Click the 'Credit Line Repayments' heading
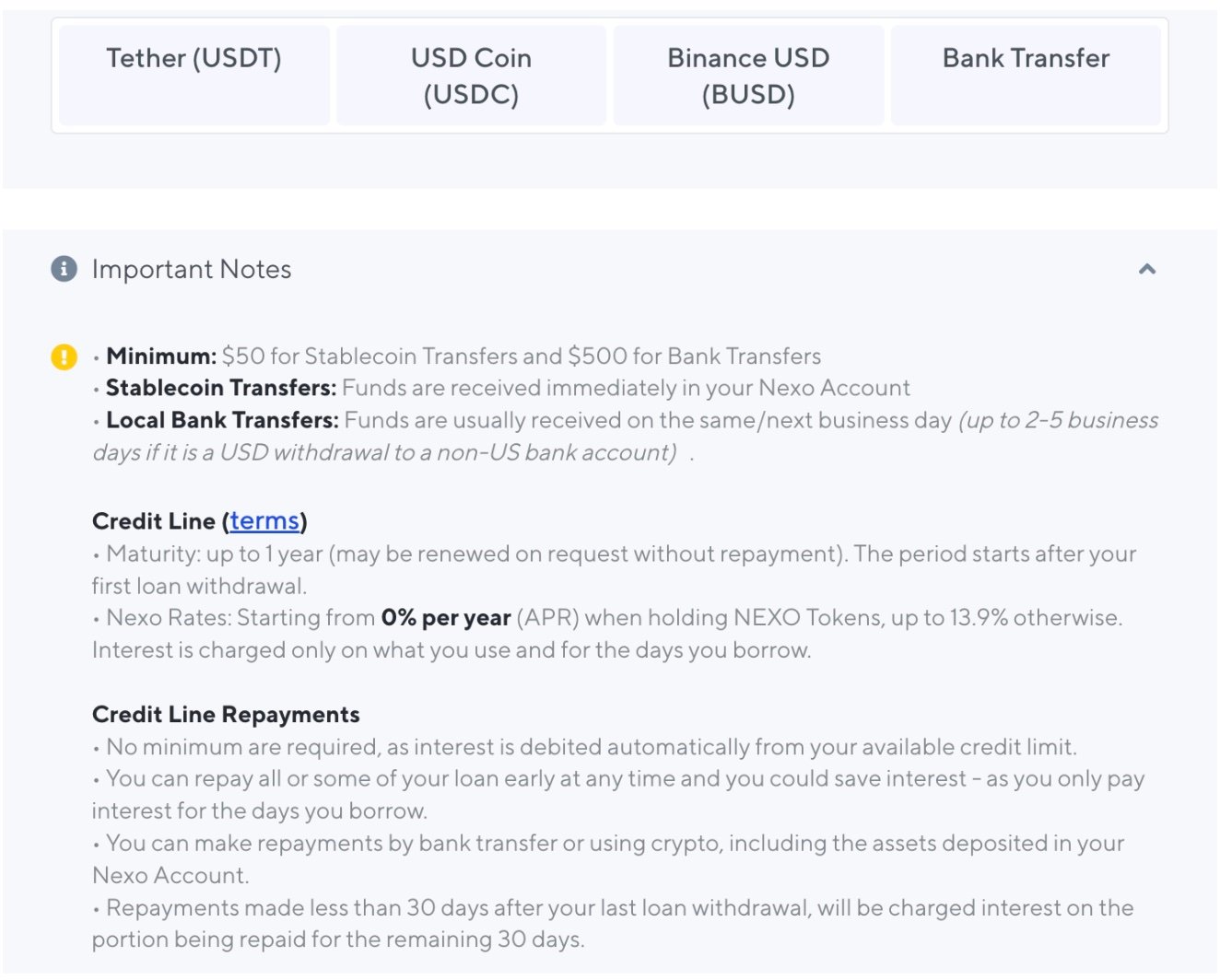 tap(226, 715)
